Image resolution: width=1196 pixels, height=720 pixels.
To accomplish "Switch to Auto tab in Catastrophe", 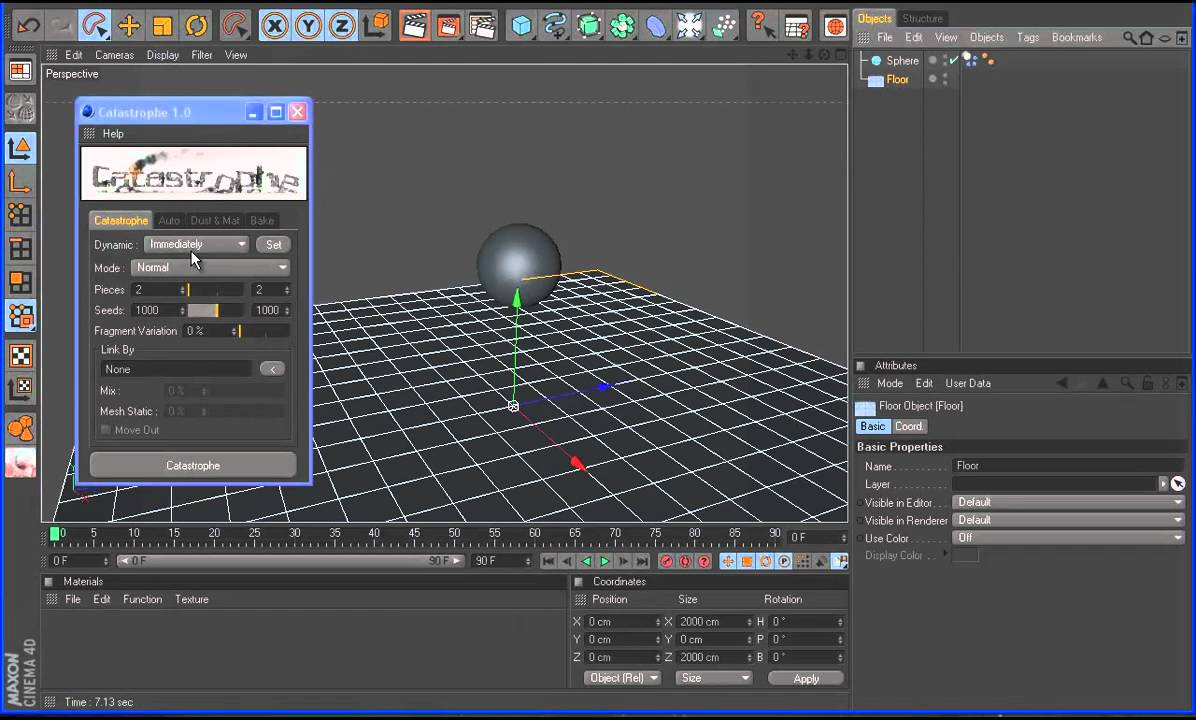I will (x=169, y=220).
